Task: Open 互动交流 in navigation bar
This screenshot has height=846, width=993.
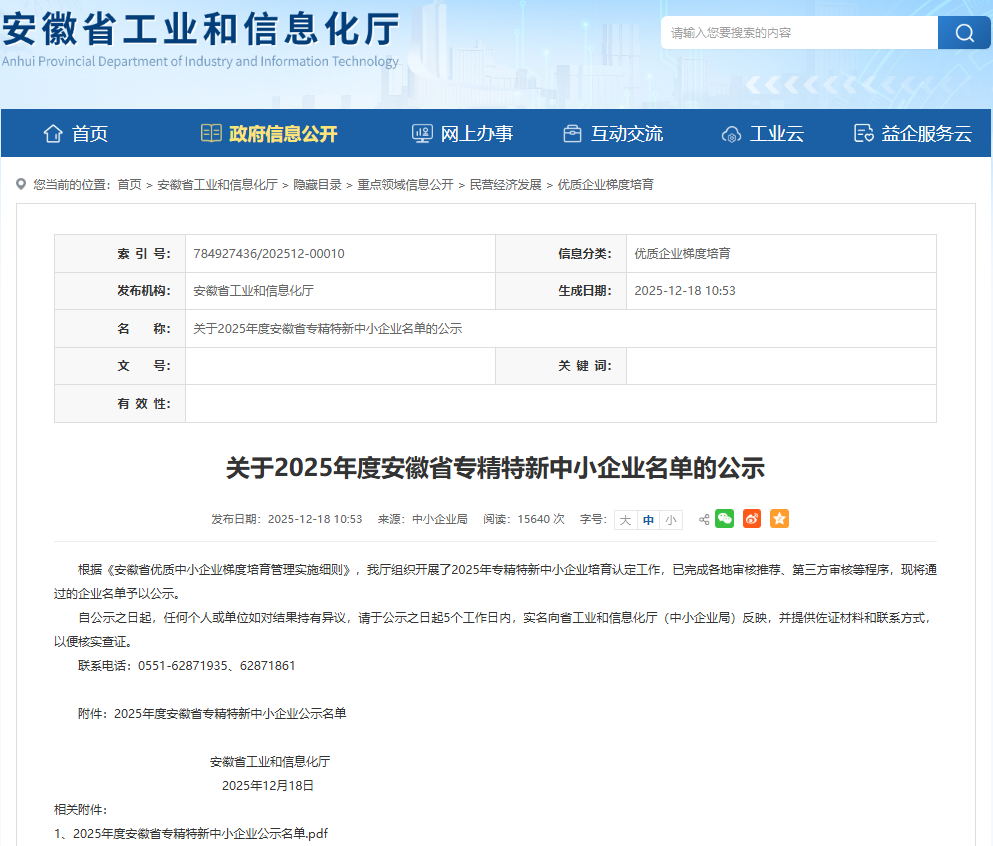Action: pos(627,134)
